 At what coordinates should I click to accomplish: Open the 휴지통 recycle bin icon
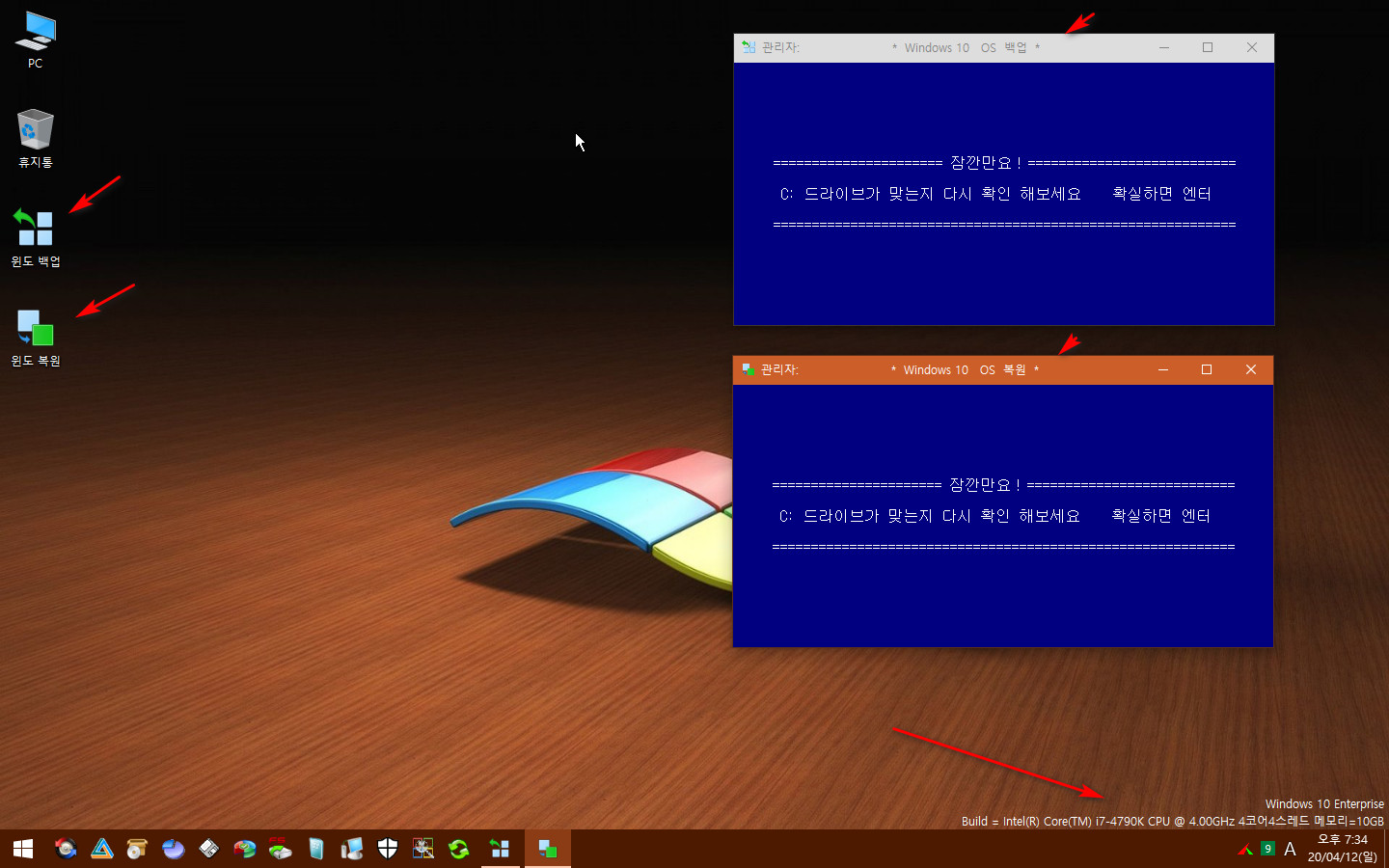click(36, 138)
